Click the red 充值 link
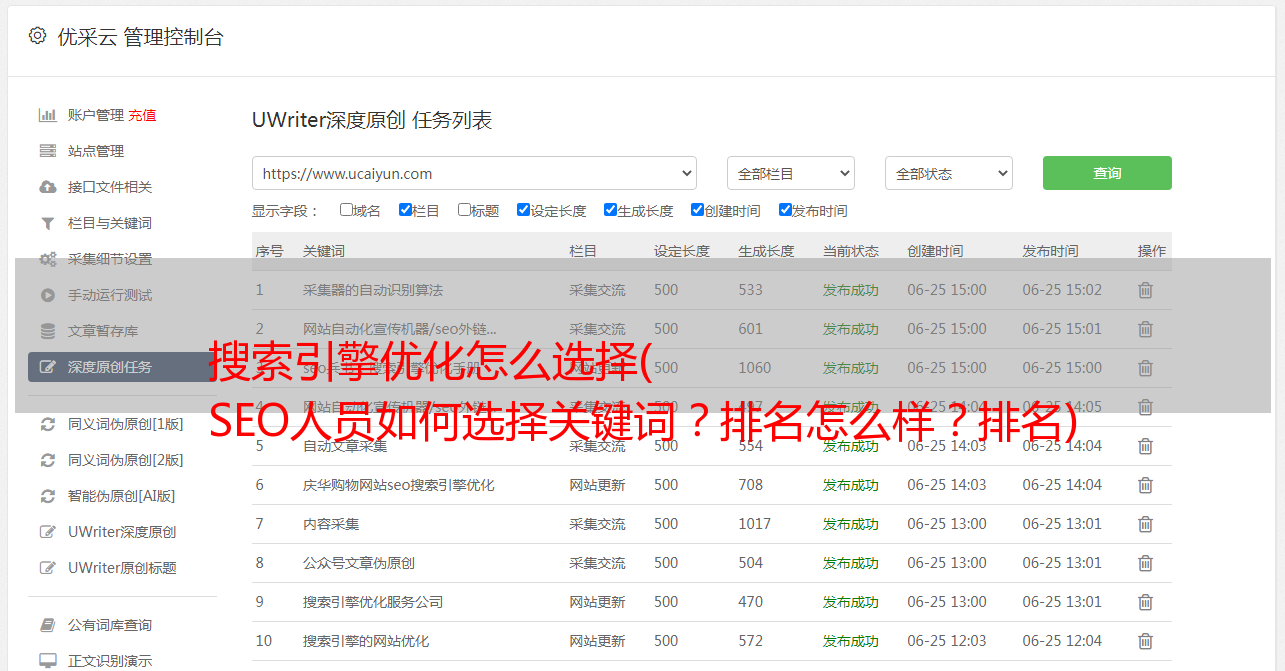Screen dimensions: 1285x671 pyautogui.click(x=142, y=115)
